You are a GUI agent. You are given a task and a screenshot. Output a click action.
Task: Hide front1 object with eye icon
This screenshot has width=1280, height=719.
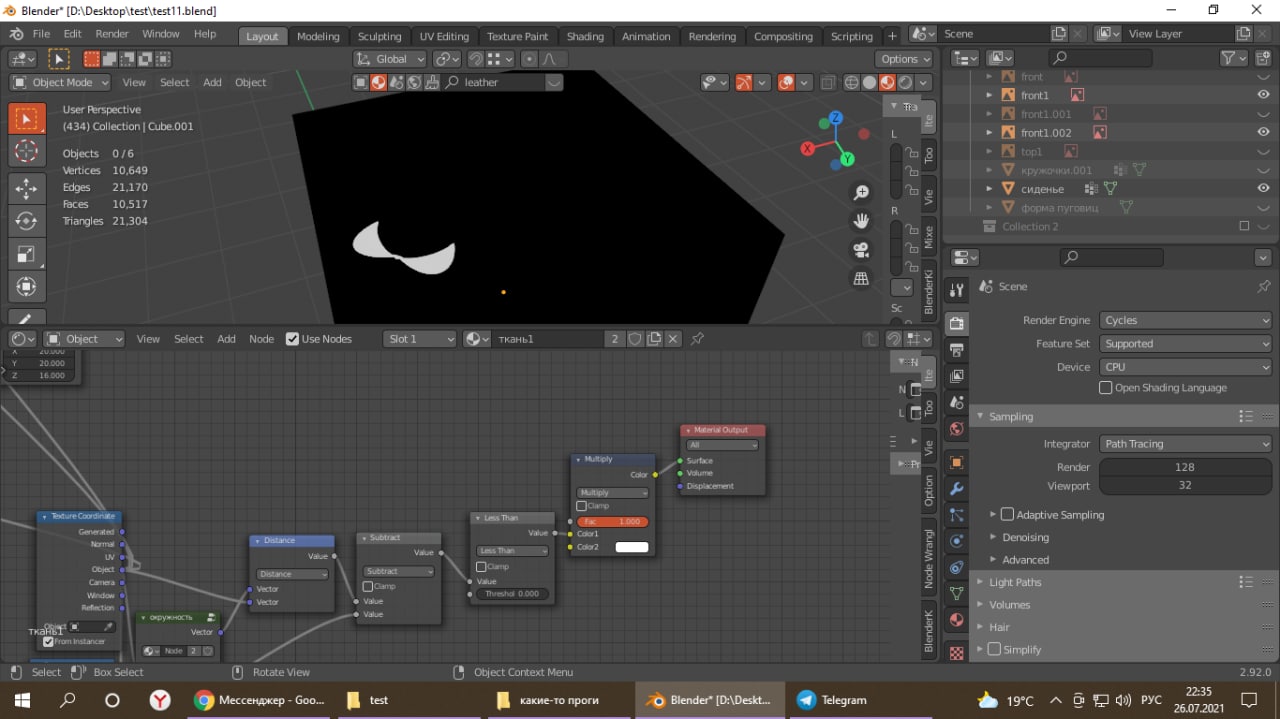(1263, 95)
